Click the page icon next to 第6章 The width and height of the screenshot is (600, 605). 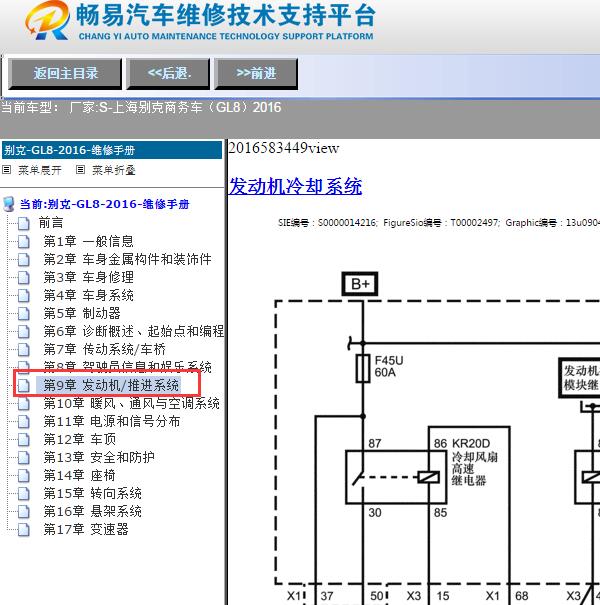(x=24, y=331)
